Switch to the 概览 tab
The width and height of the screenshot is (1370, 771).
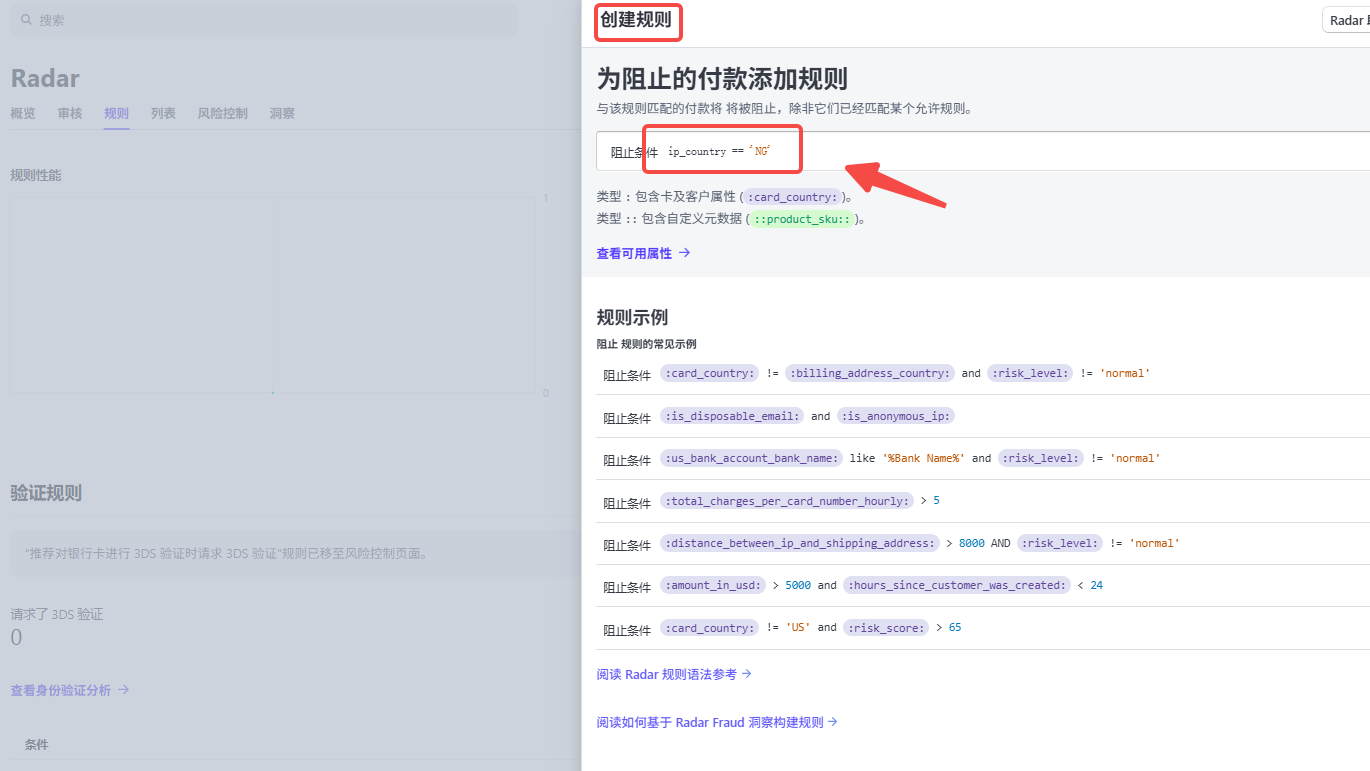[x=22, y=113]
